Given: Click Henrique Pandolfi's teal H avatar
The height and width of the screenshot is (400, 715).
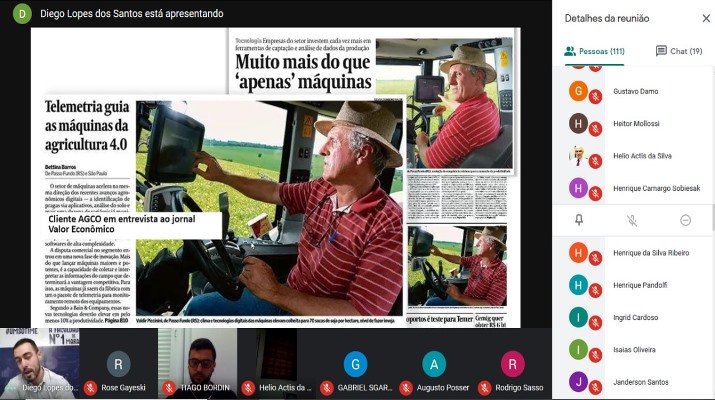Looking at the screenshot, I should pyautogui.click(x=578, y=285).
